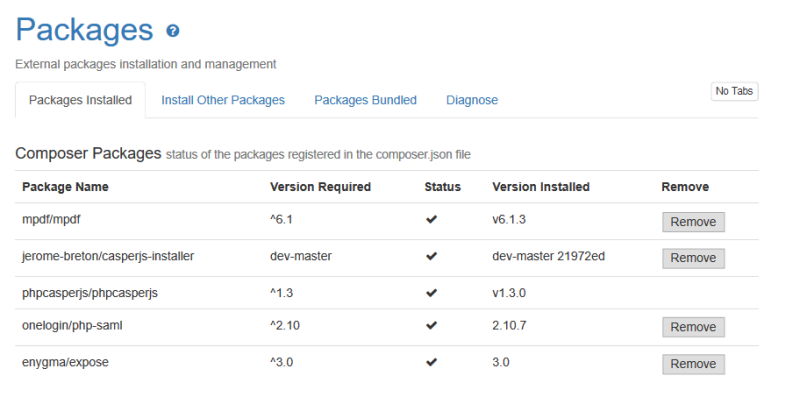
Task: Click the help question mark icon beside Packages
Action: [x=173, y=31]
